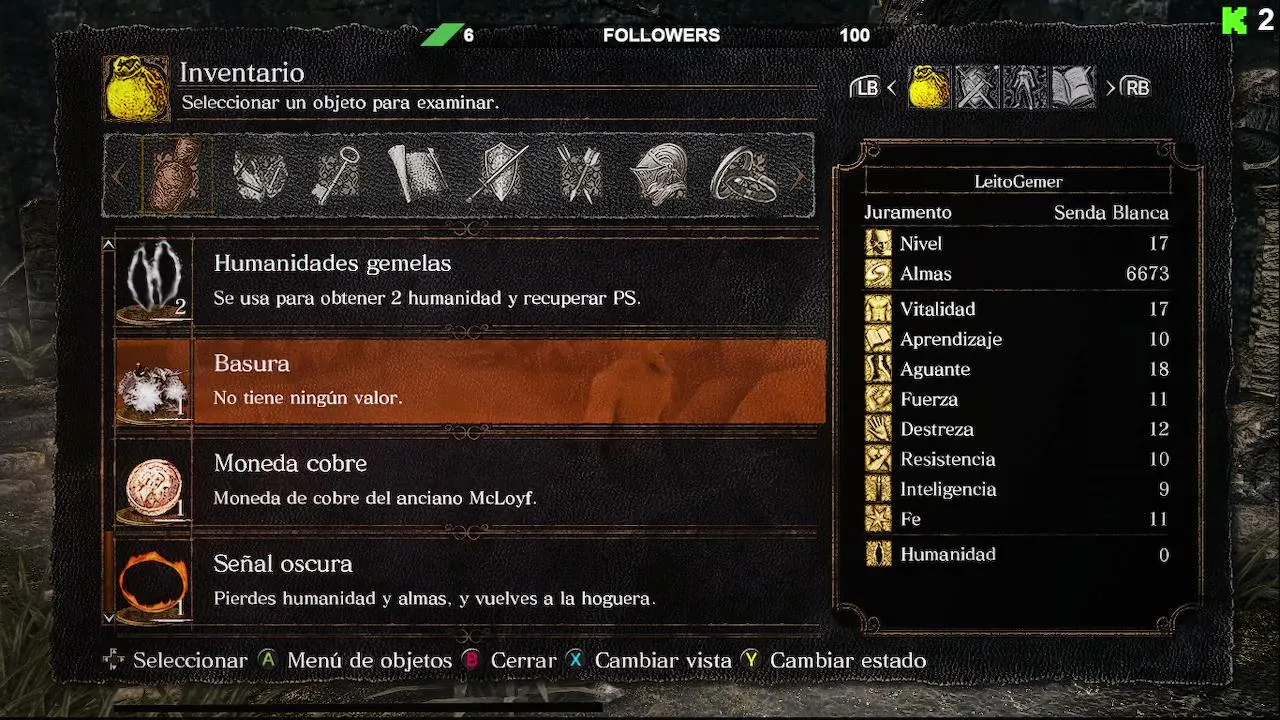Switch to the equipment menu tab icon

pyautogui.click(x=976, y=88)
